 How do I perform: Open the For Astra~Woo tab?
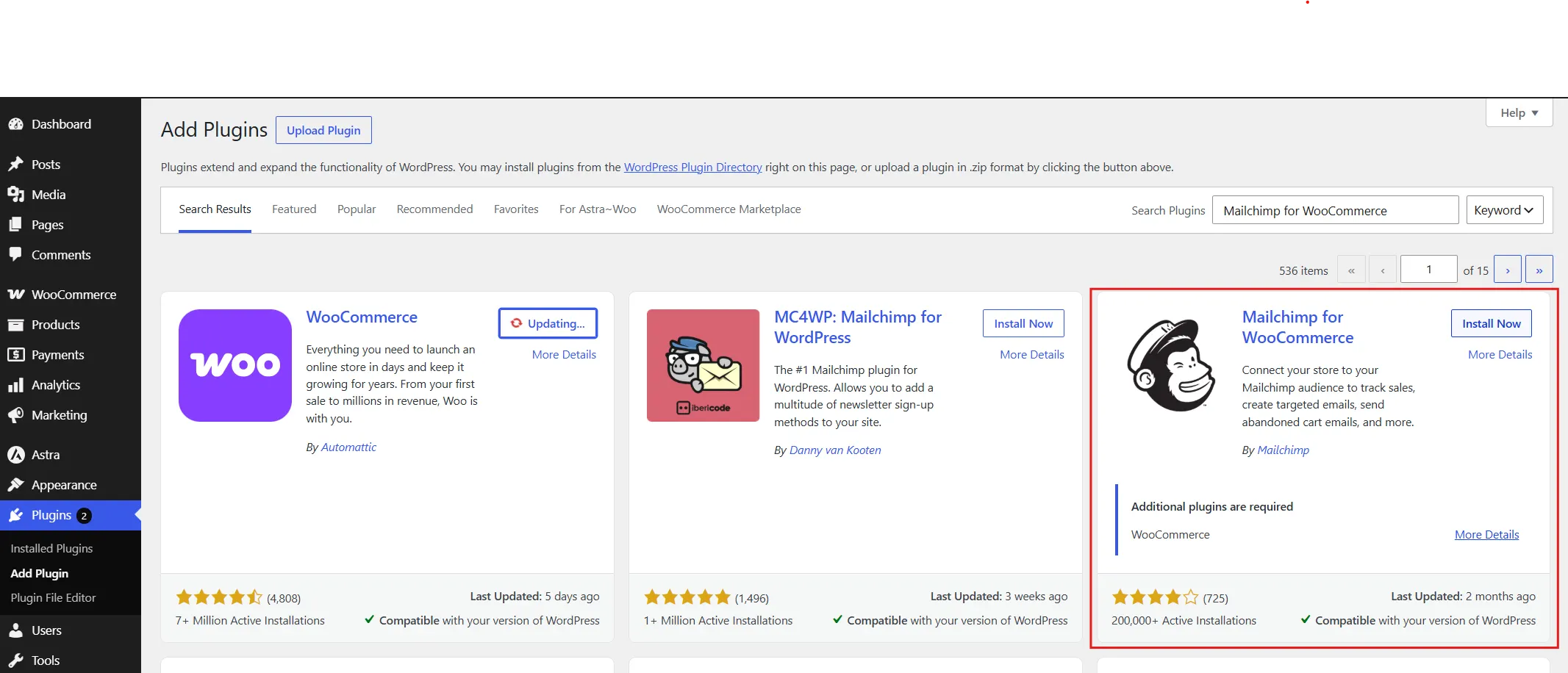[598, 209]
